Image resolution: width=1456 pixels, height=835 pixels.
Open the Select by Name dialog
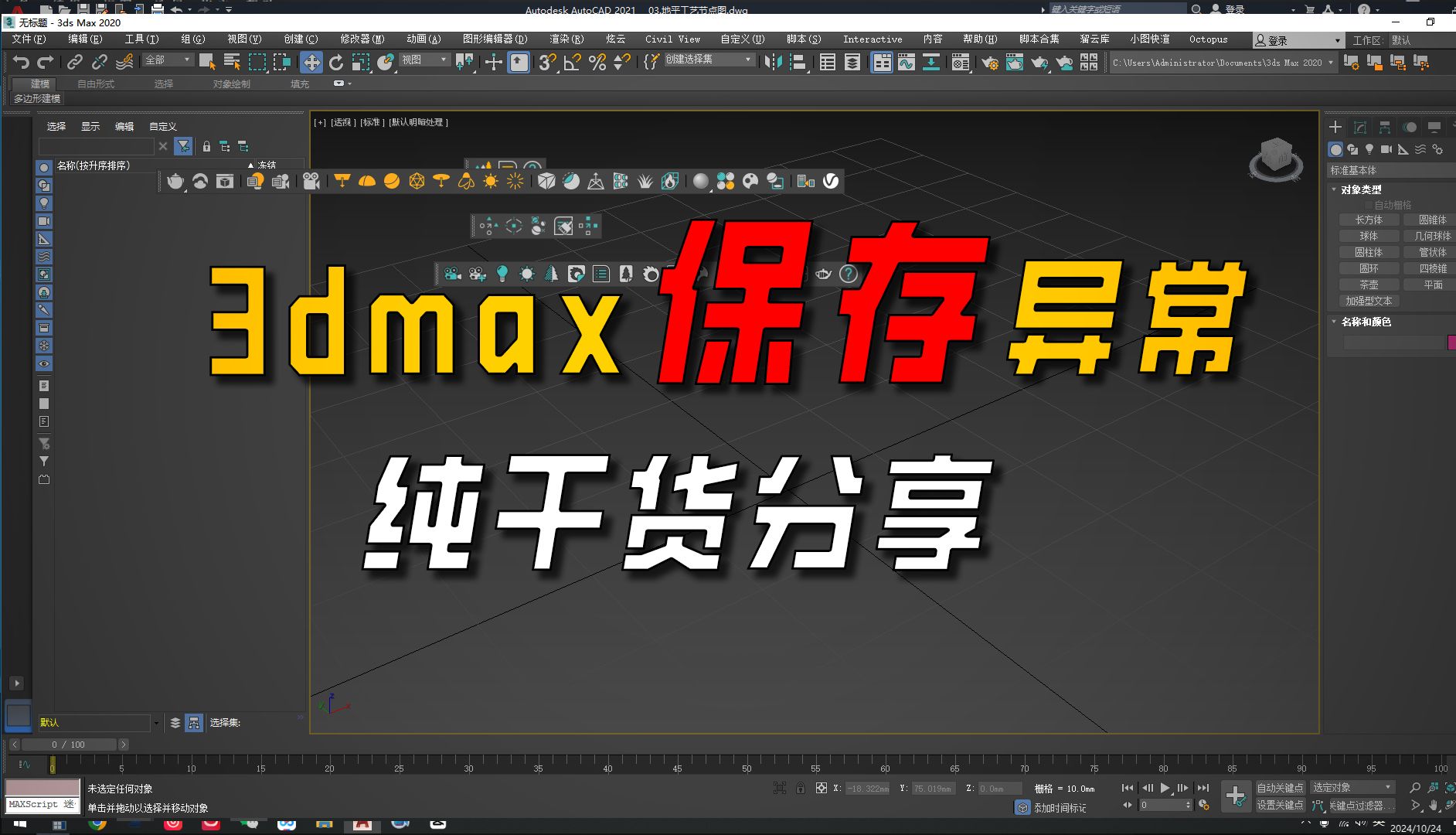point(231,62)
